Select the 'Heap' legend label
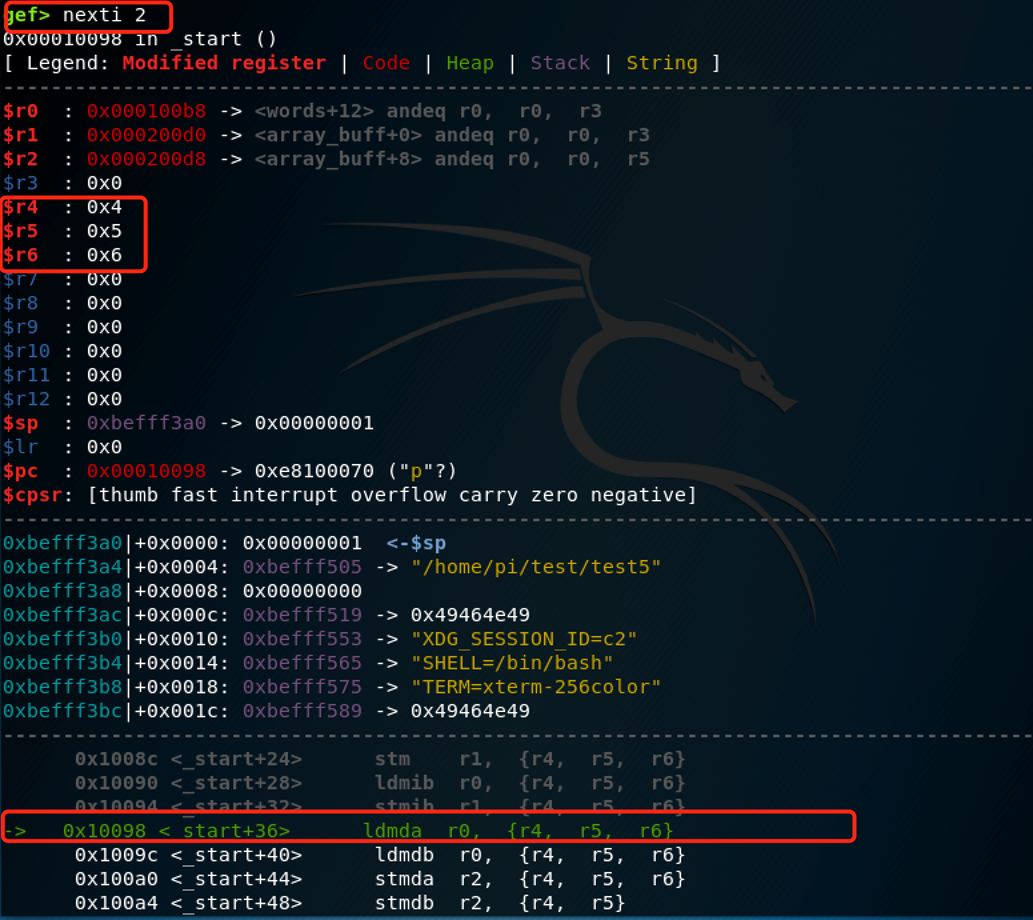Screen dimensions: 1033x920 pos(470,63)
